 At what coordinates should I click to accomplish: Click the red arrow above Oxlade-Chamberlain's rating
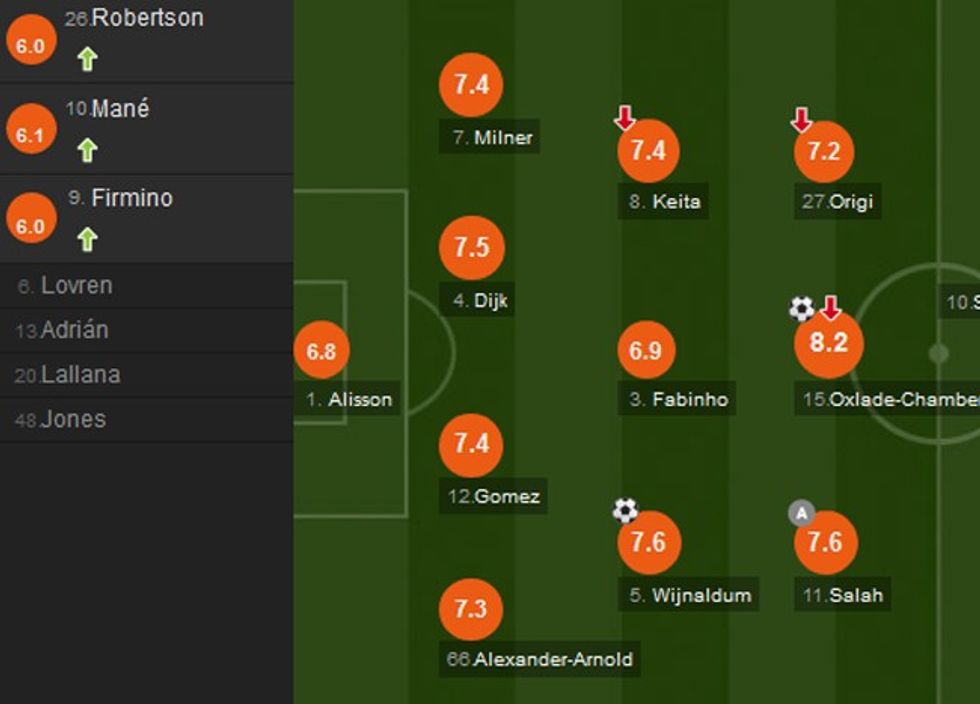click(x=830, y=308)
